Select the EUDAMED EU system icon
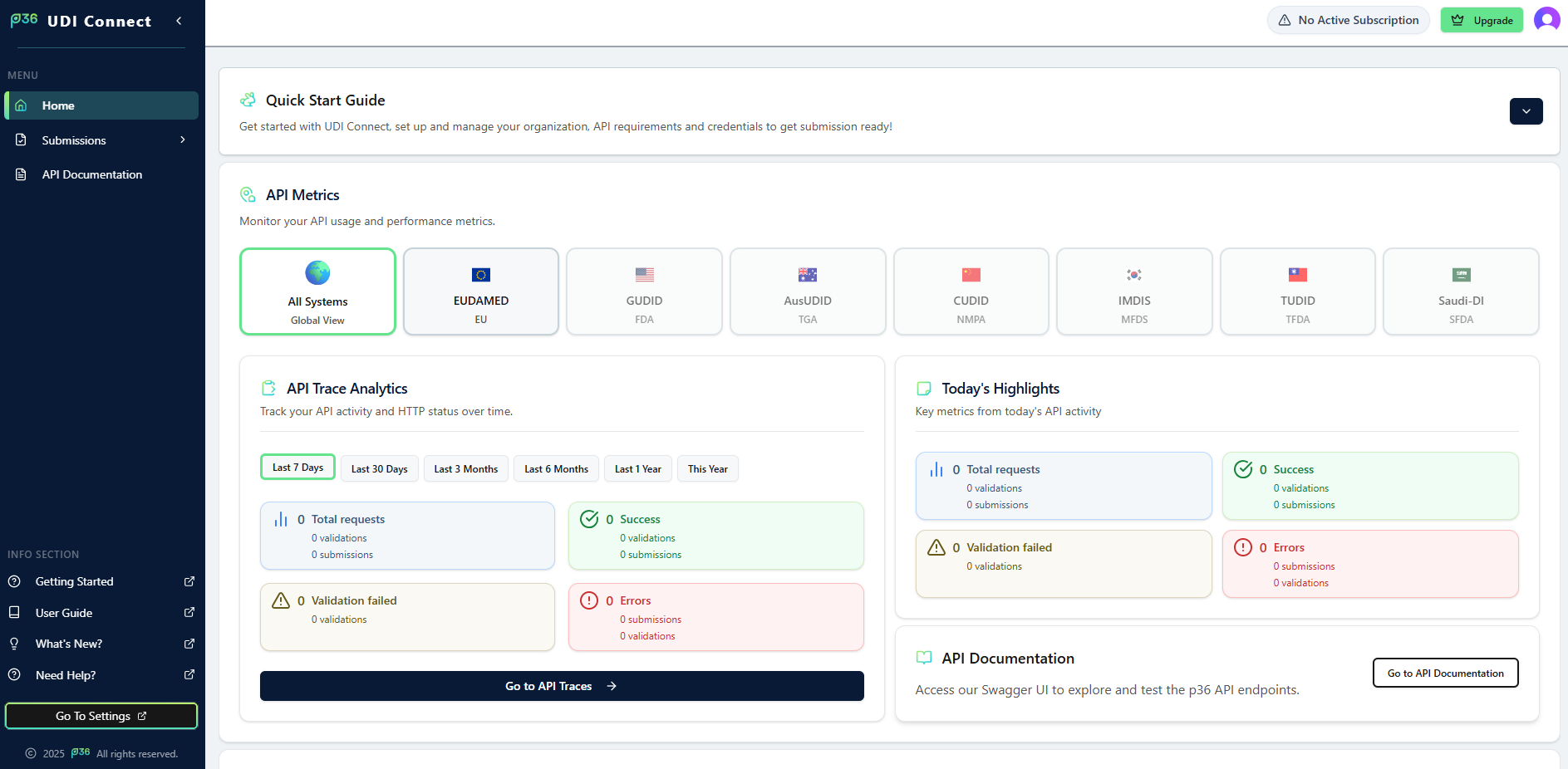 pyautogui.click(x=480, y=291)
